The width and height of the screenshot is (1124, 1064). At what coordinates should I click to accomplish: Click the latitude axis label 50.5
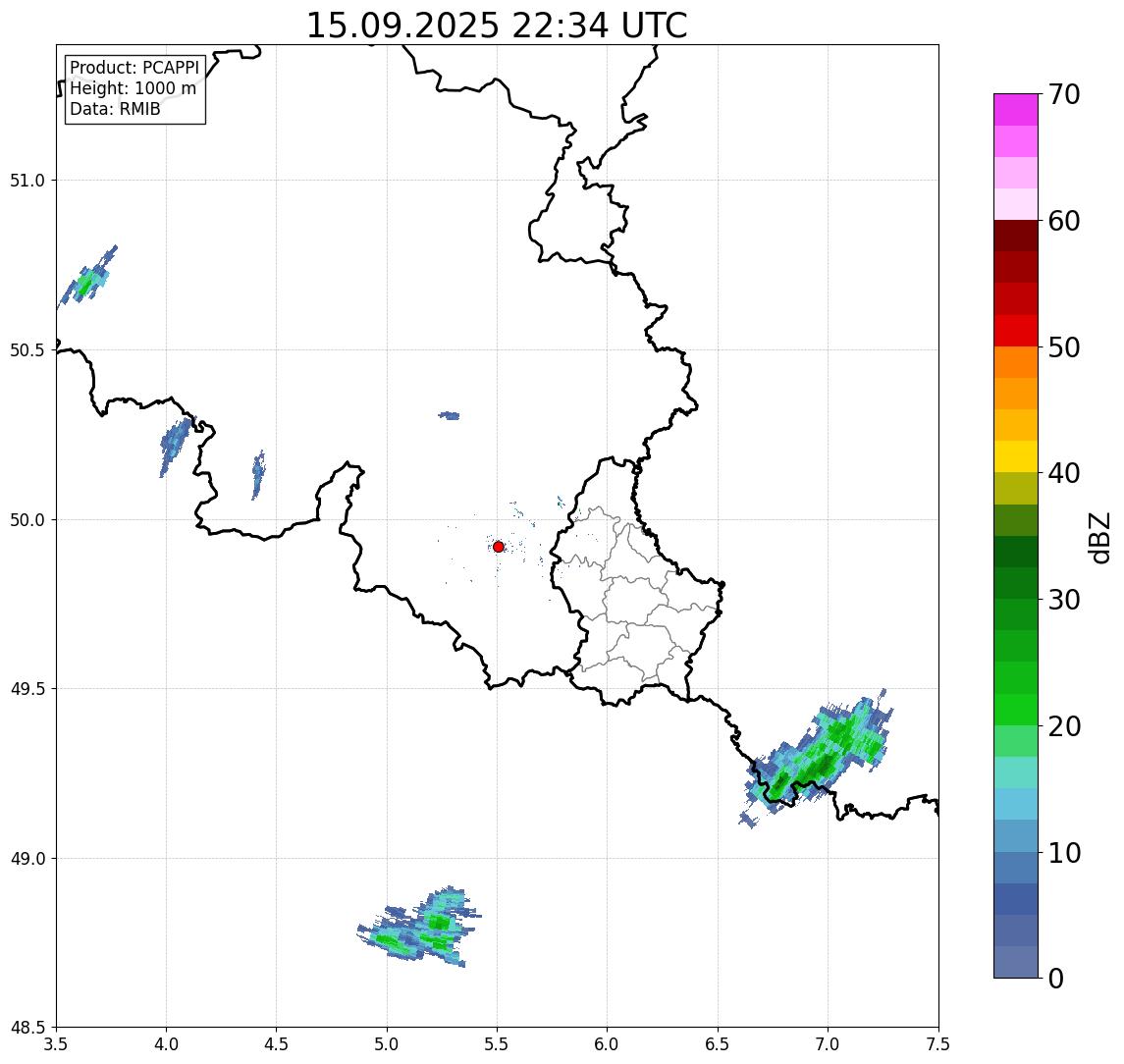click(x=27, y=350)
